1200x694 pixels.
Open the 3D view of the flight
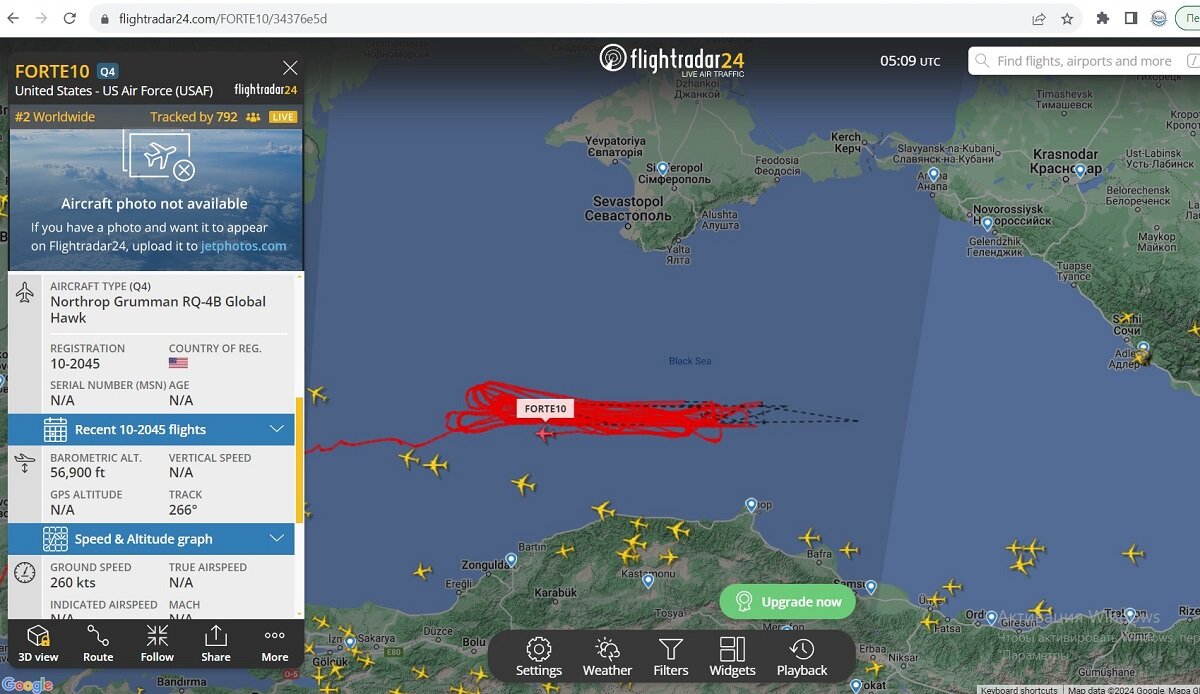38,643
